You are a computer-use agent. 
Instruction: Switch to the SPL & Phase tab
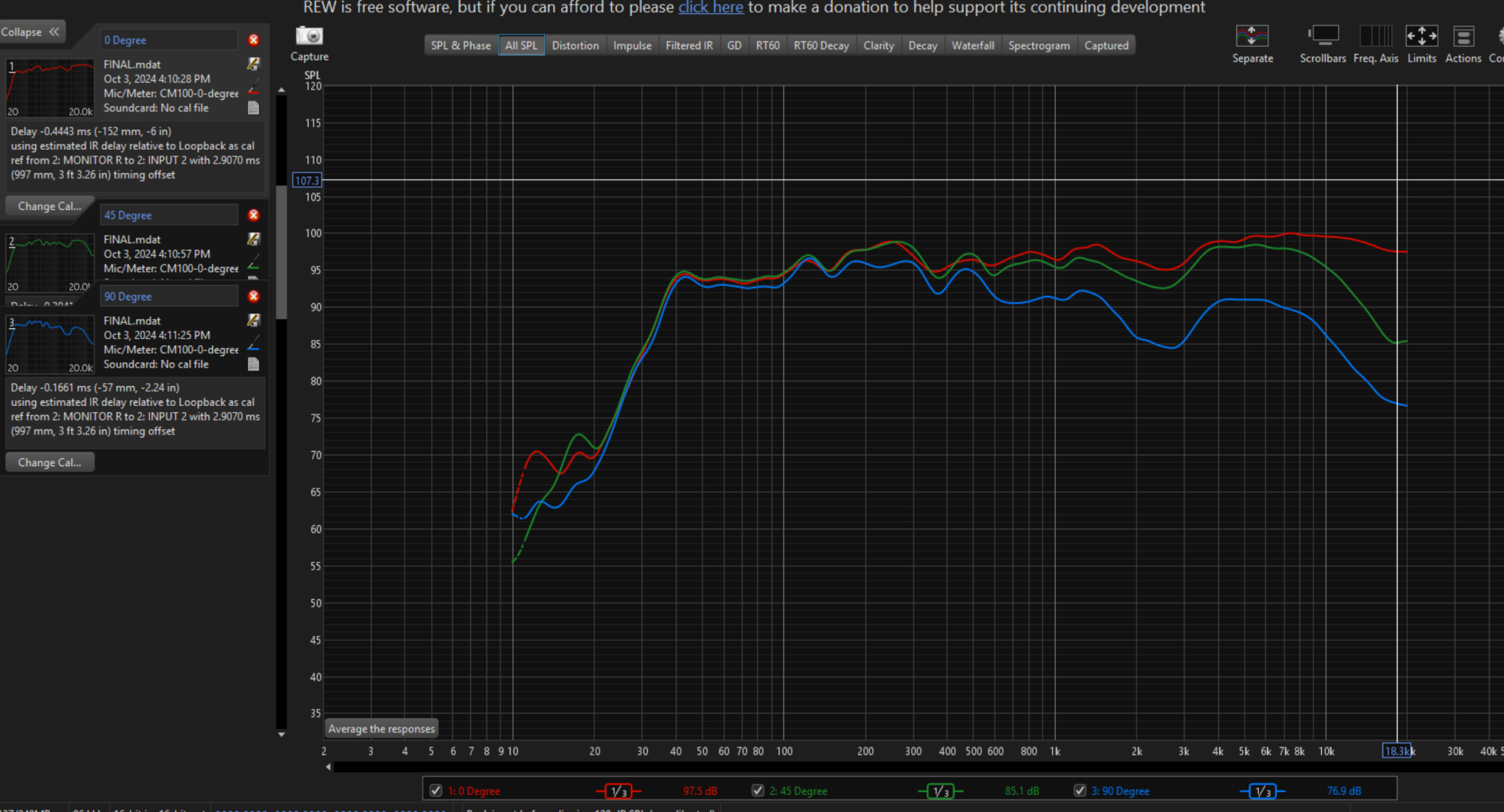pos(460,46)
